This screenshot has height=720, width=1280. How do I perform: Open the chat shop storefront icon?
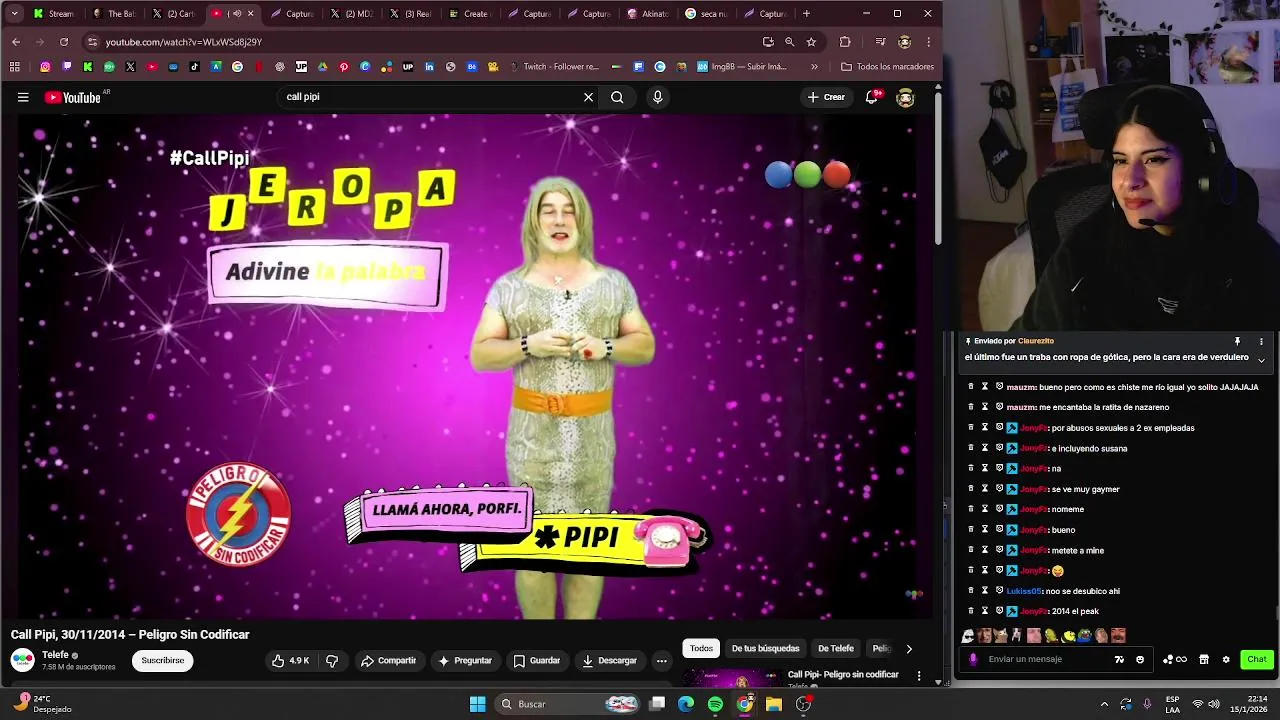tap(1204, 659)
